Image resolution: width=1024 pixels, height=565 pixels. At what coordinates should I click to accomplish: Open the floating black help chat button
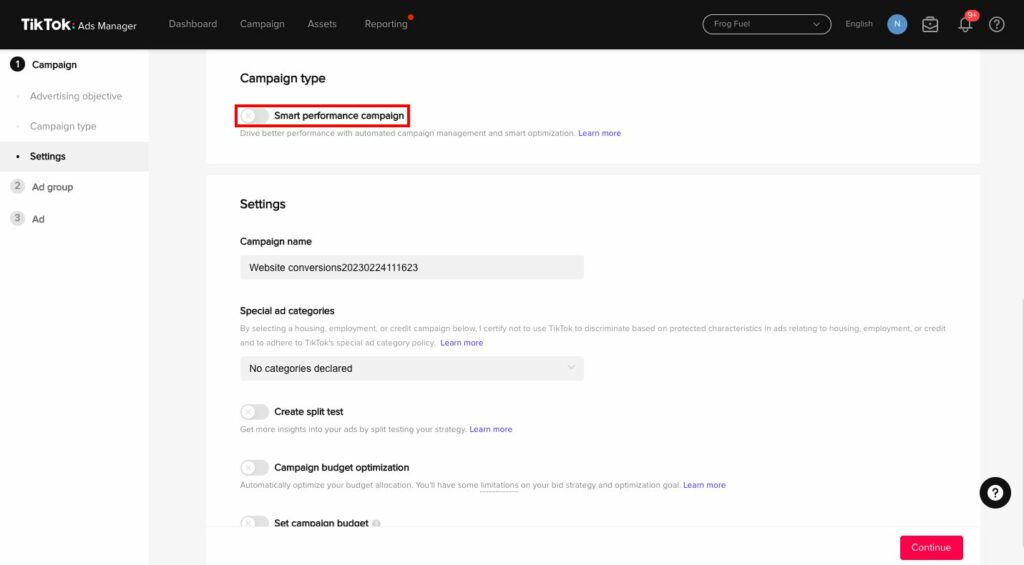995,492
